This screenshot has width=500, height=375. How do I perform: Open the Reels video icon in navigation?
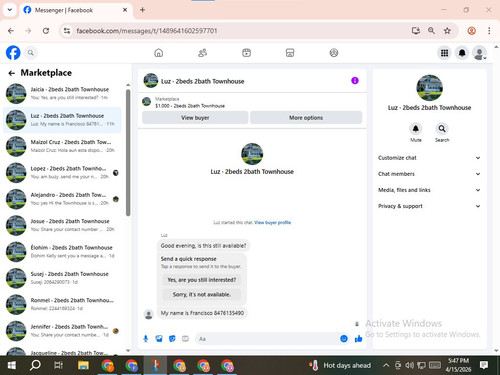(x=246, y=53)
